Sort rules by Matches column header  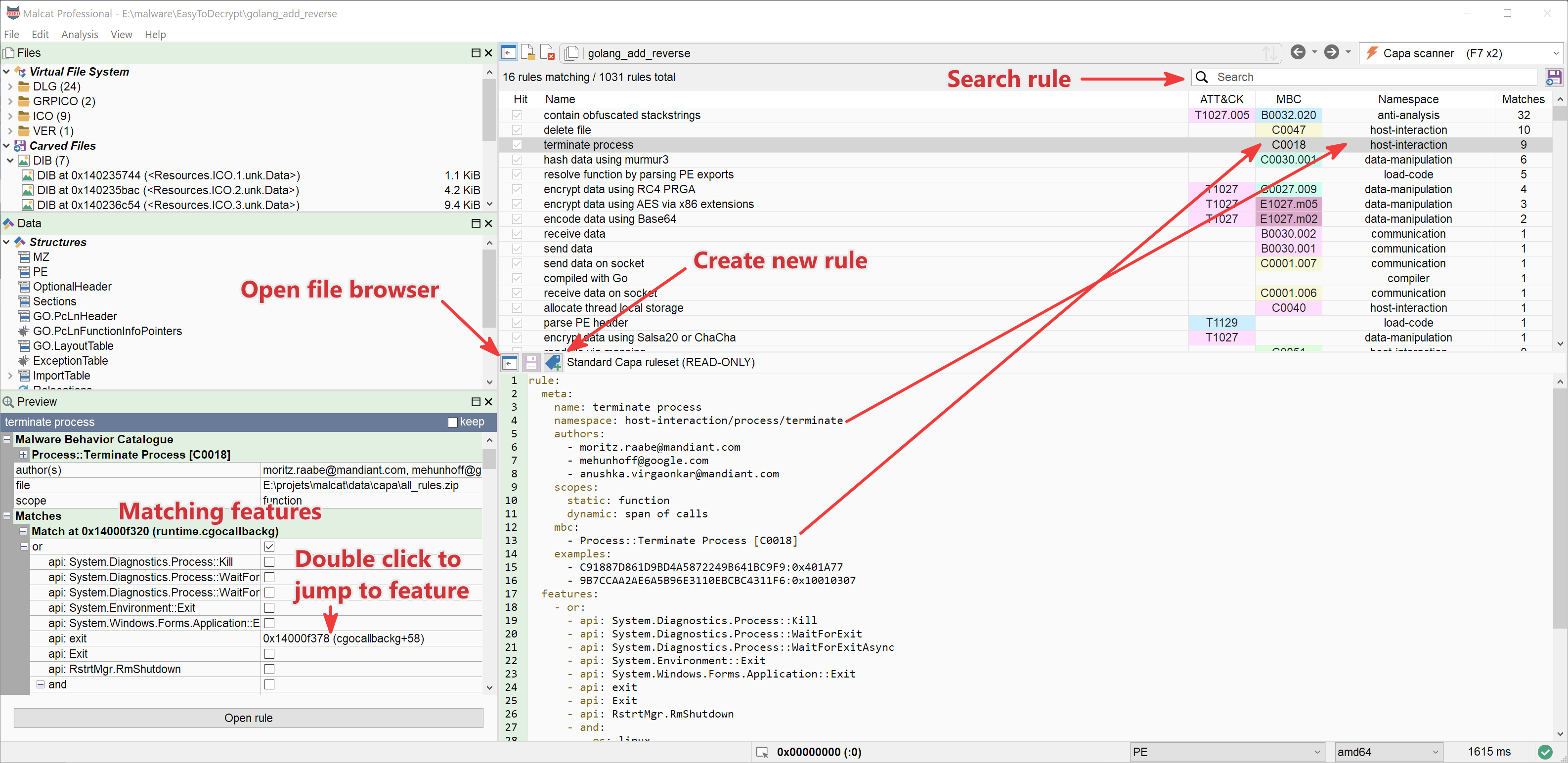coord(1523,99)
